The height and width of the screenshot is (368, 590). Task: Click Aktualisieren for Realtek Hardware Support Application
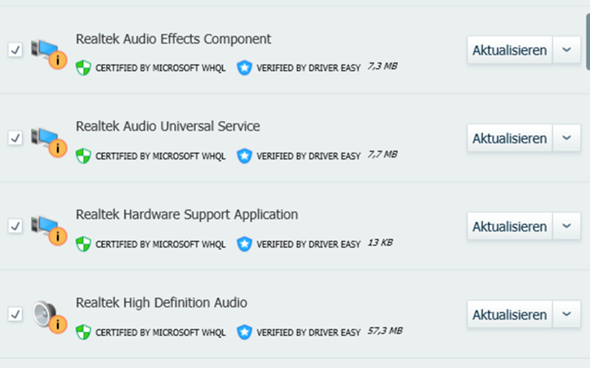point(509,226)
